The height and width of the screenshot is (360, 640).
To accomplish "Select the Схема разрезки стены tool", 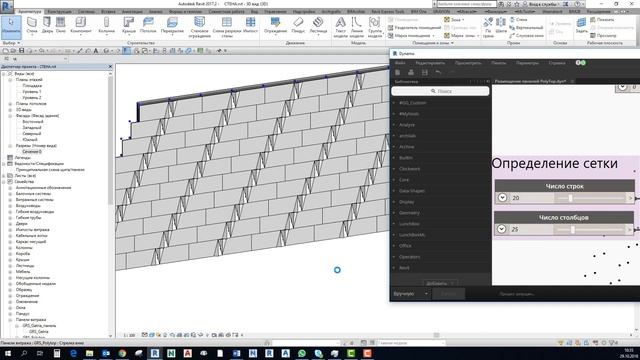I will 227,27.
